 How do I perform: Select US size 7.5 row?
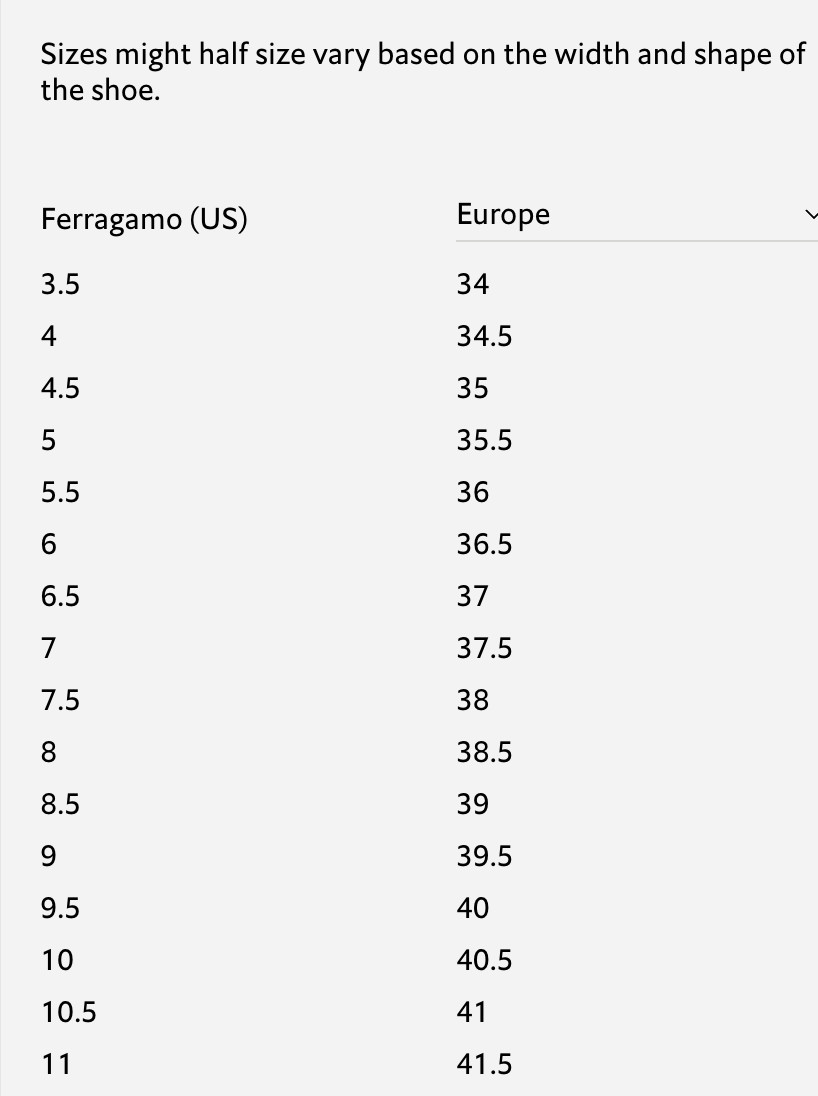tap(60, 700)
